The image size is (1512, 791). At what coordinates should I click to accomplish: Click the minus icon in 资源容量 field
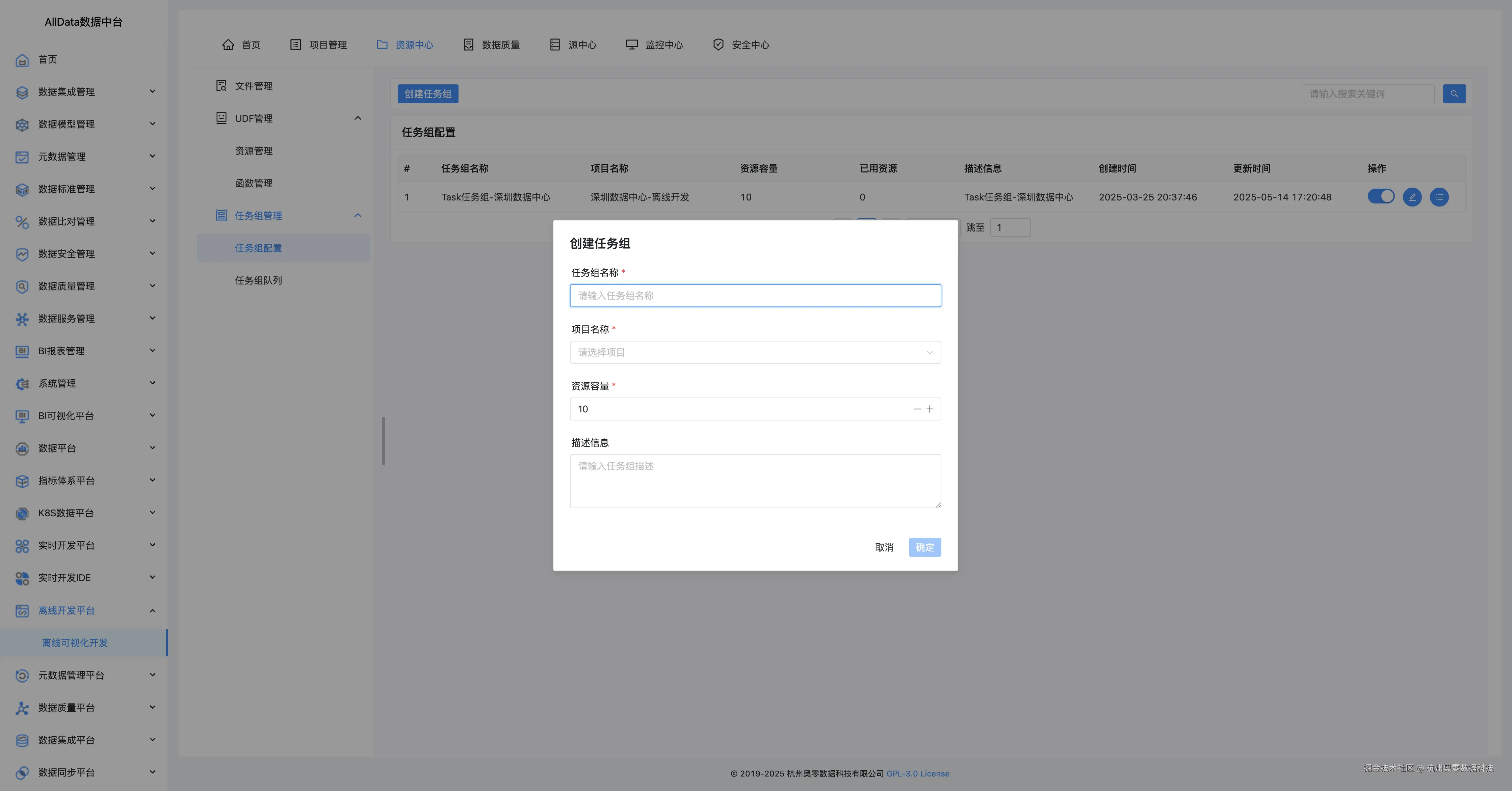pos(917,409)
